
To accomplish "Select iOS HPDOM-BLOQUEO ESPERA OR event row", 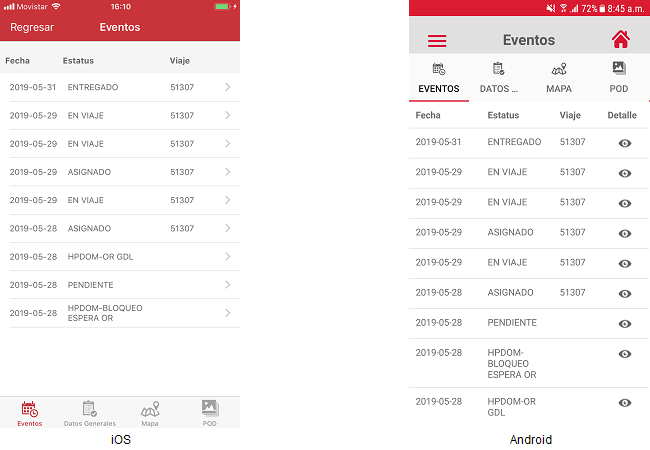I will [120, 313].
